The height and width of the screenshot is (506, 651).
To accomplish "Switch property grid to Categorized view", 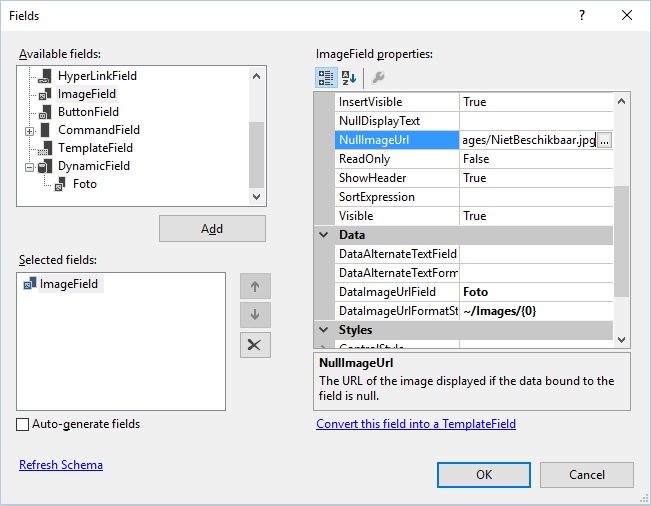I will [326, 78].
